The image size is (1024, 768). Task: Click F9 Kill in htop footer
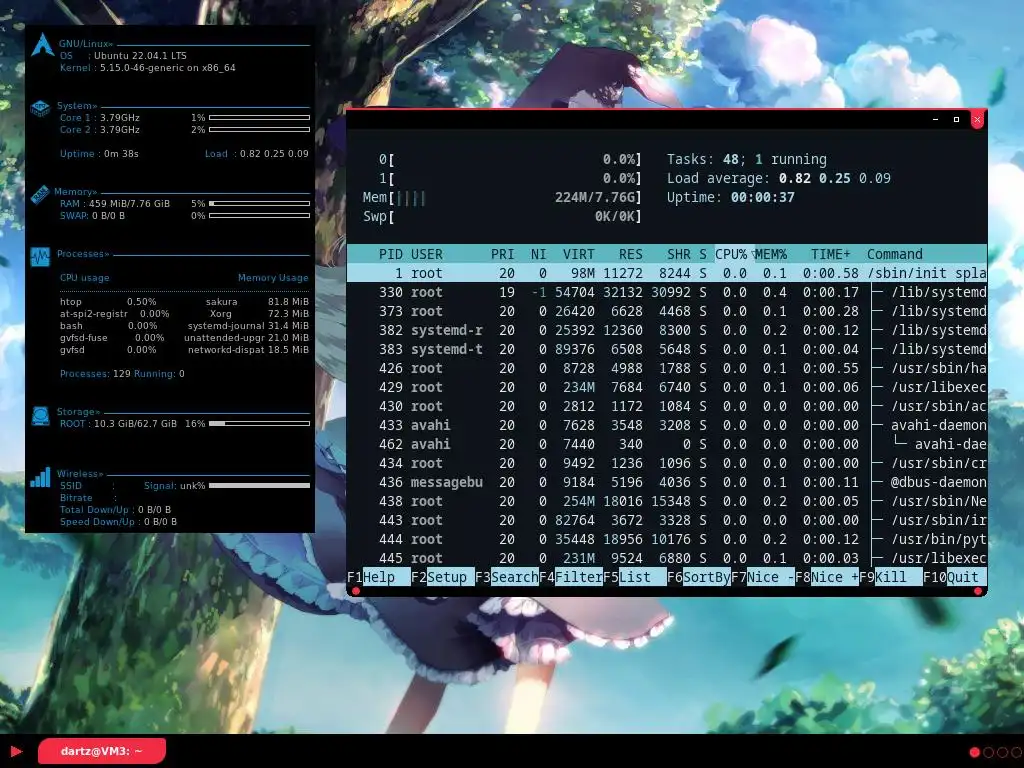pos(891,577)
